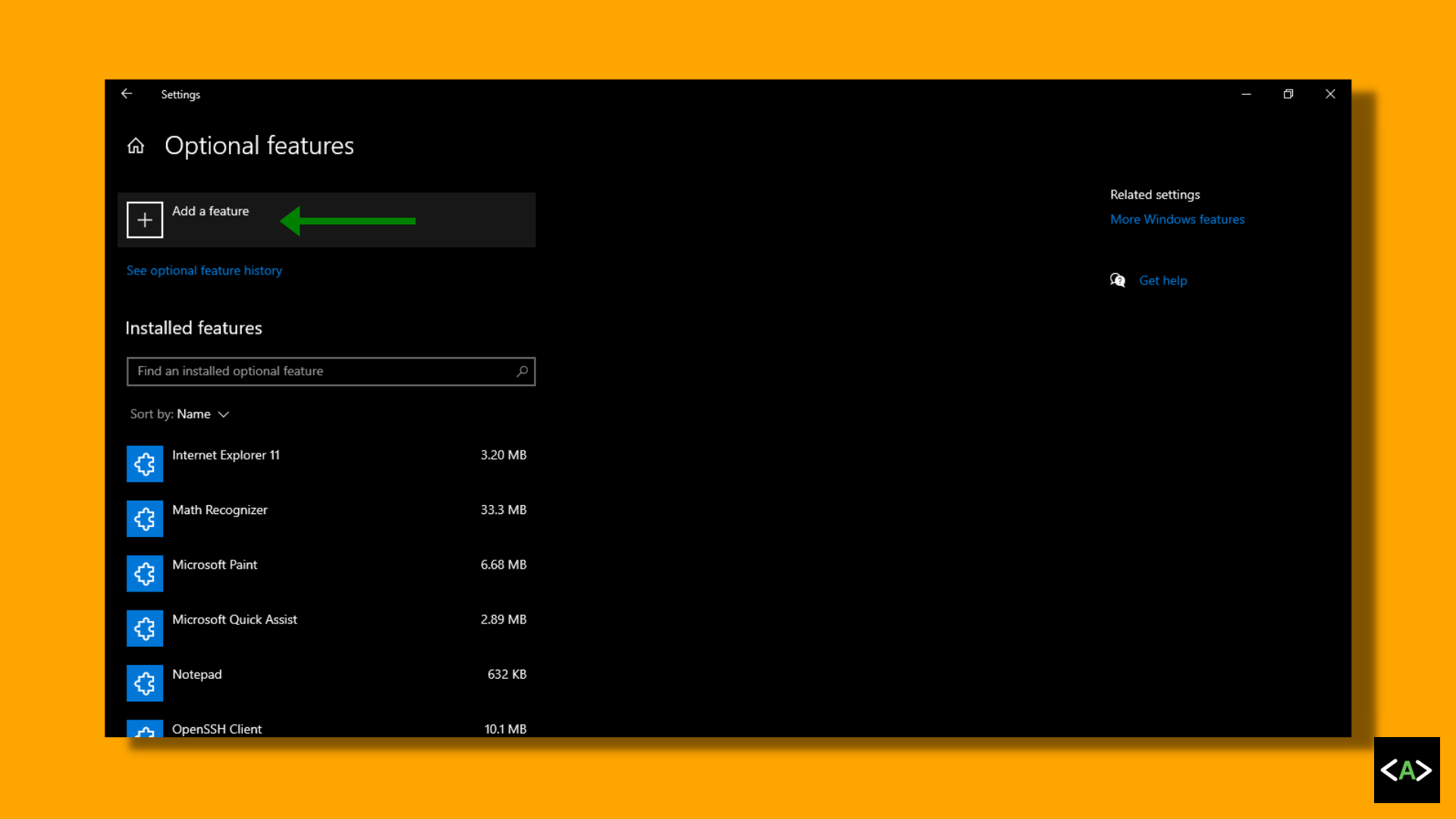Click the Add a feature plus icon

pos(145,220)
